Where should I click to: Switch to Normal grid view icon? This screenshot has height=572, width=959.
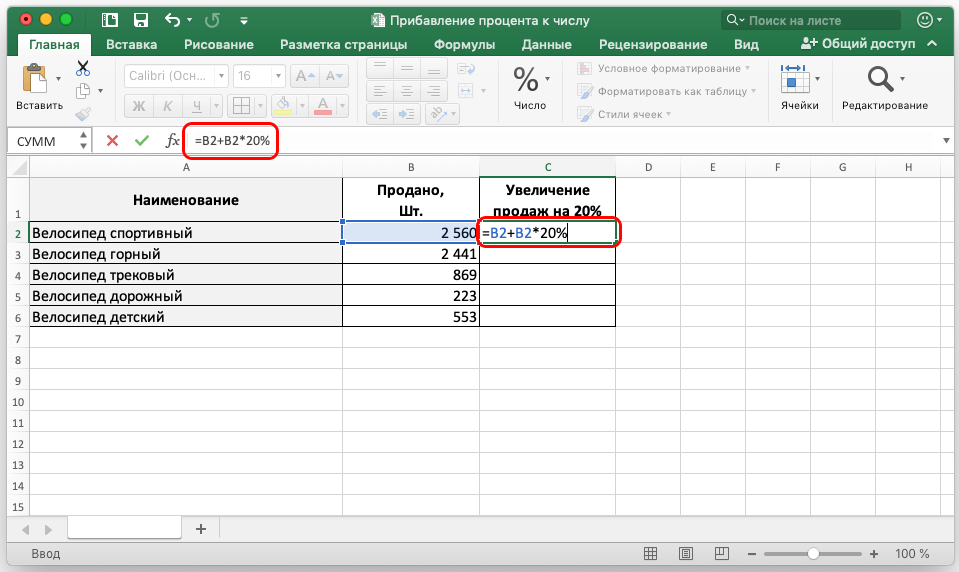coord(651,553)
